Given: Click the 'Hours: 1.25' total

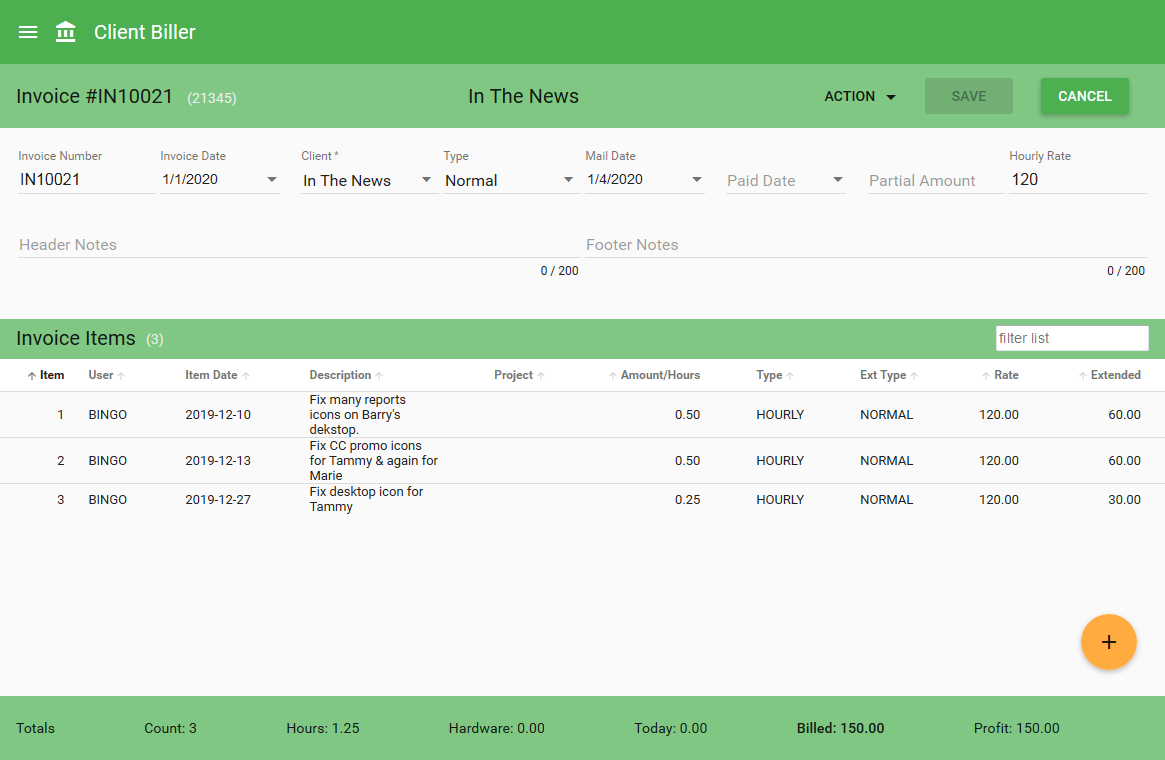Looking at the screenshot, I should (322, 728).
